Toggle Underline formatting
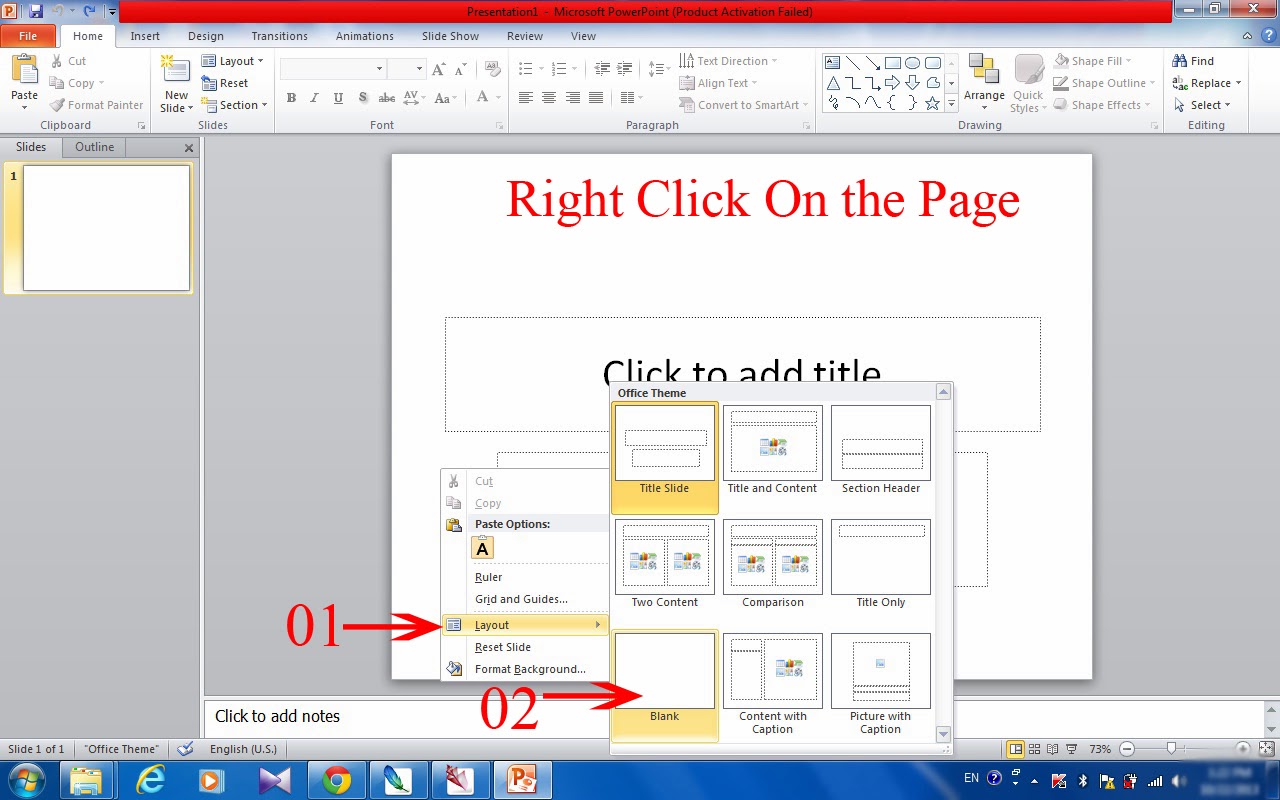The image size is (1280, 800). (338, 98)
